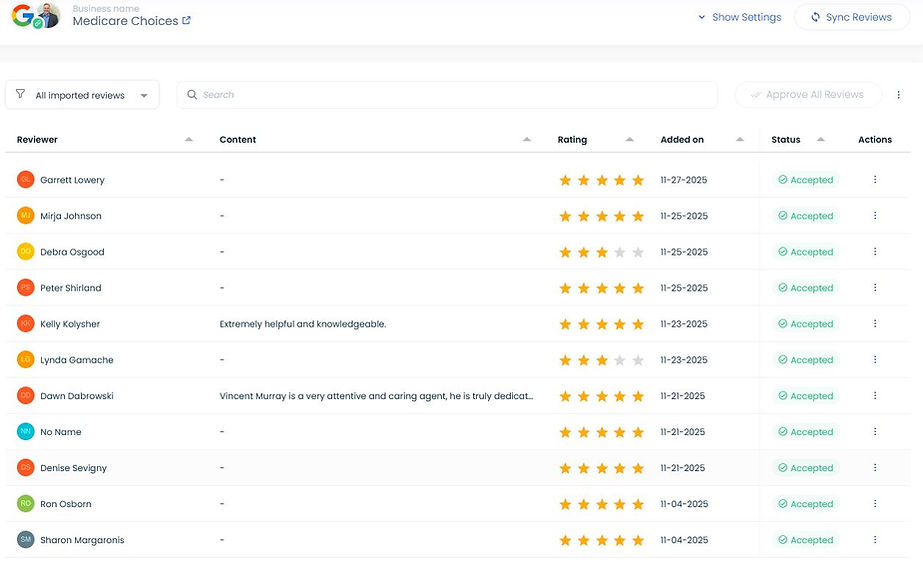
Task: Click the No Name reviewer avatar
Action: pos(25,432)
